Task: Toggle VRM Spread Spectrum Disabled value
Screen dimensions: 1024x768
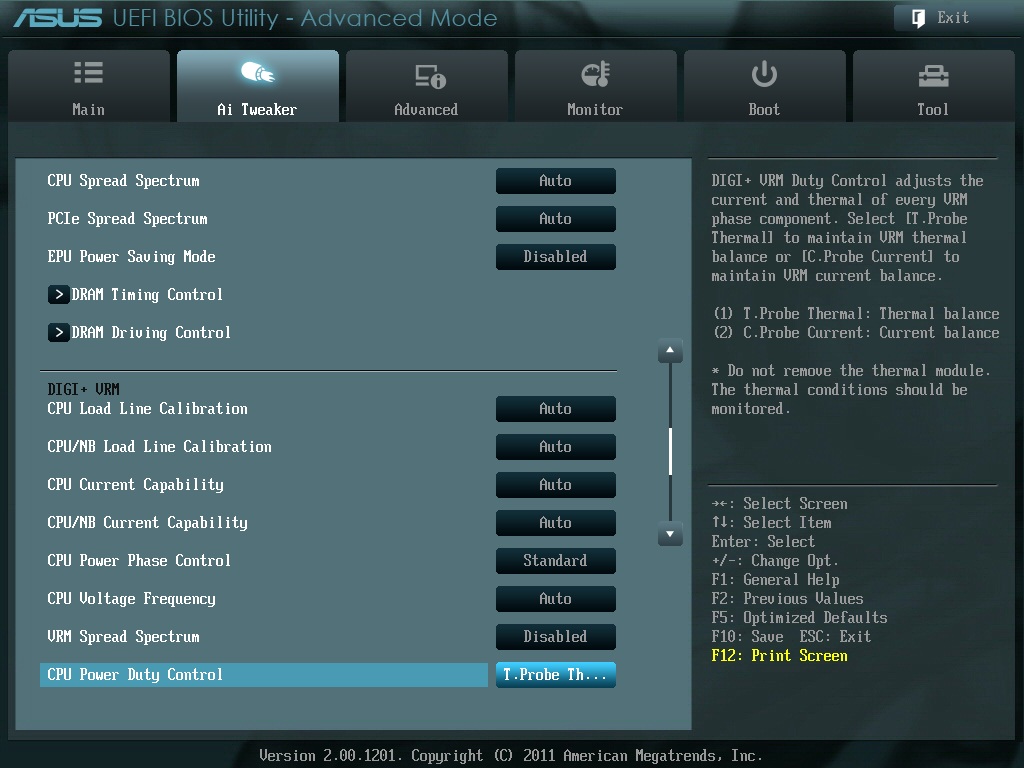Action: click(x=556, y=637)
